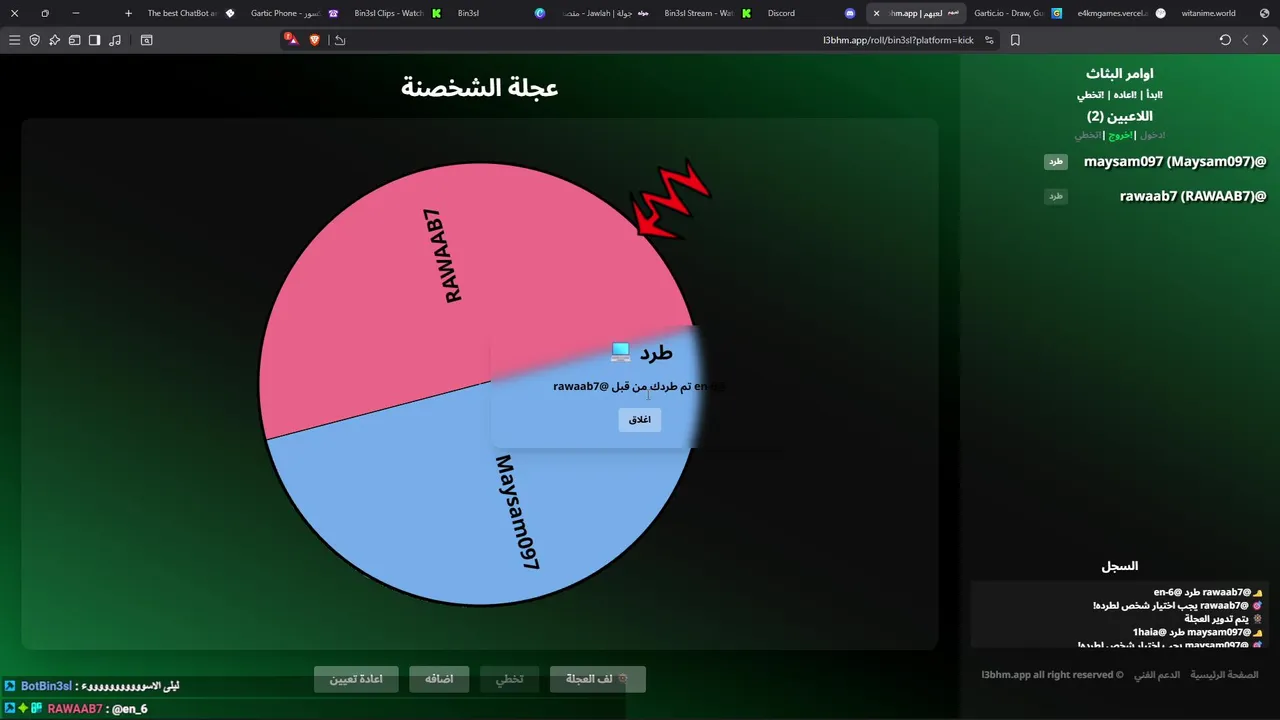Open the browser hamburger menu

tap(14, 40)
